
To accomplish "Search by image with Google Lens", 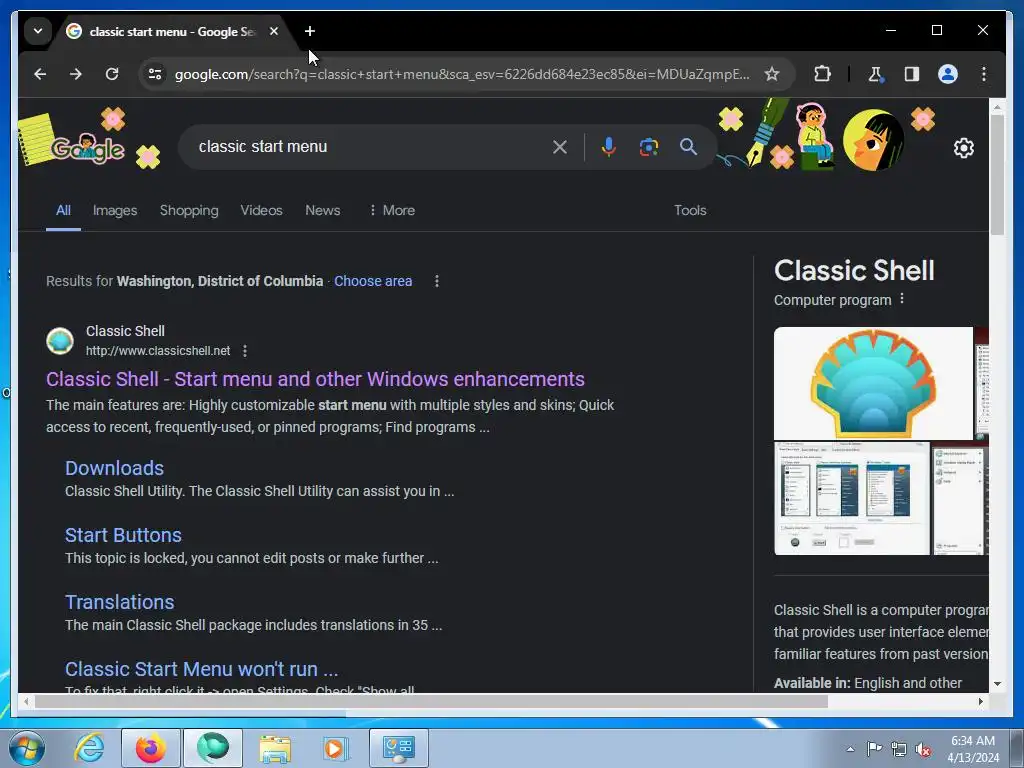I will tap(648, 147).
